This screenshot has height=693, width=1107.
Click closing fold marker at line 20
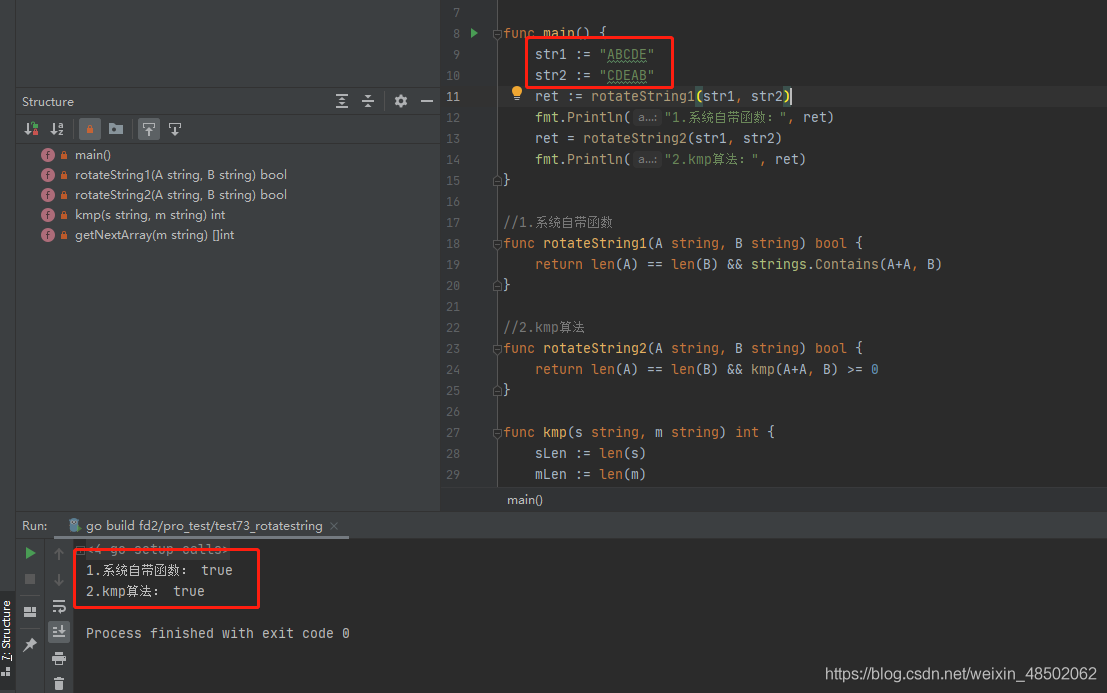click(x=497, y=285)
